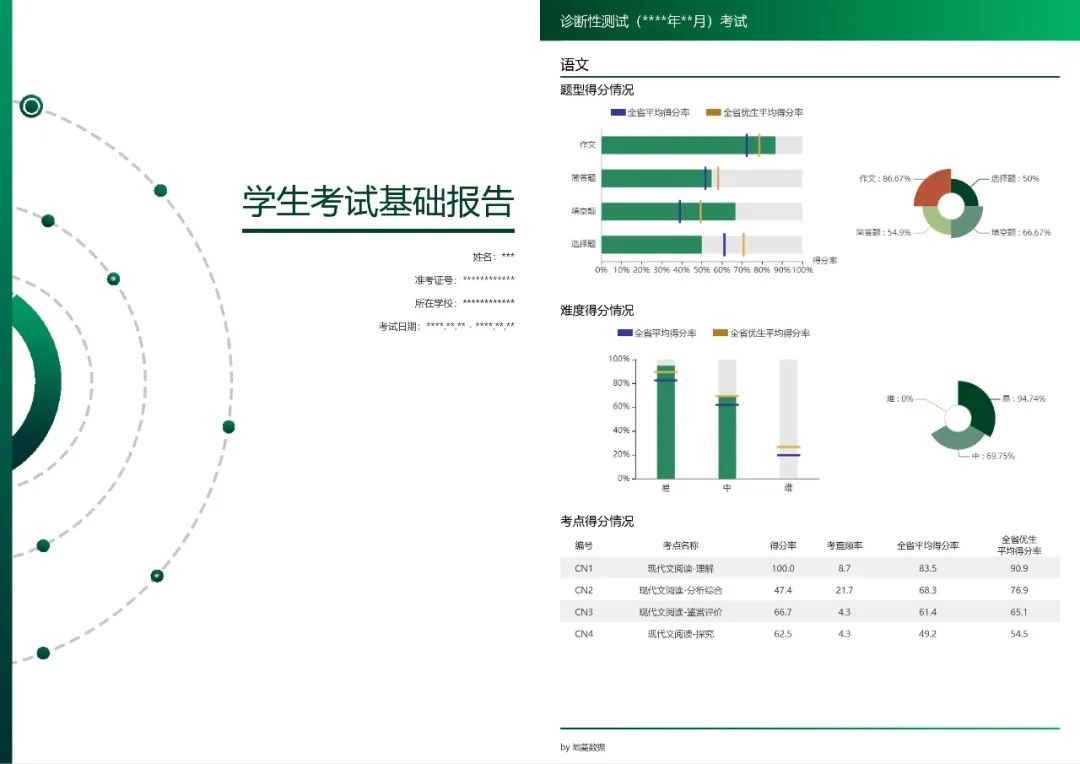Select the 姓名 field line
Viewport: 1080px width, 764px height.
(x=493, y=256)
